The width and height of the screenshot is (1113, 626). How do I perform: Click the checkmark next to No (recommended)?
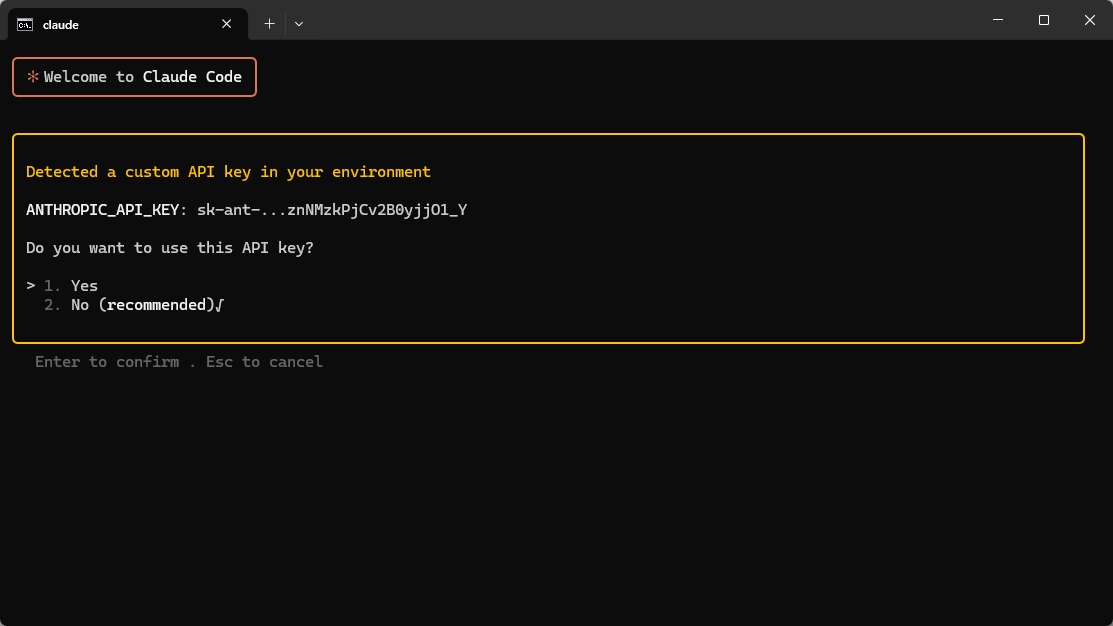pyautogui.click(x=219, y=305)
